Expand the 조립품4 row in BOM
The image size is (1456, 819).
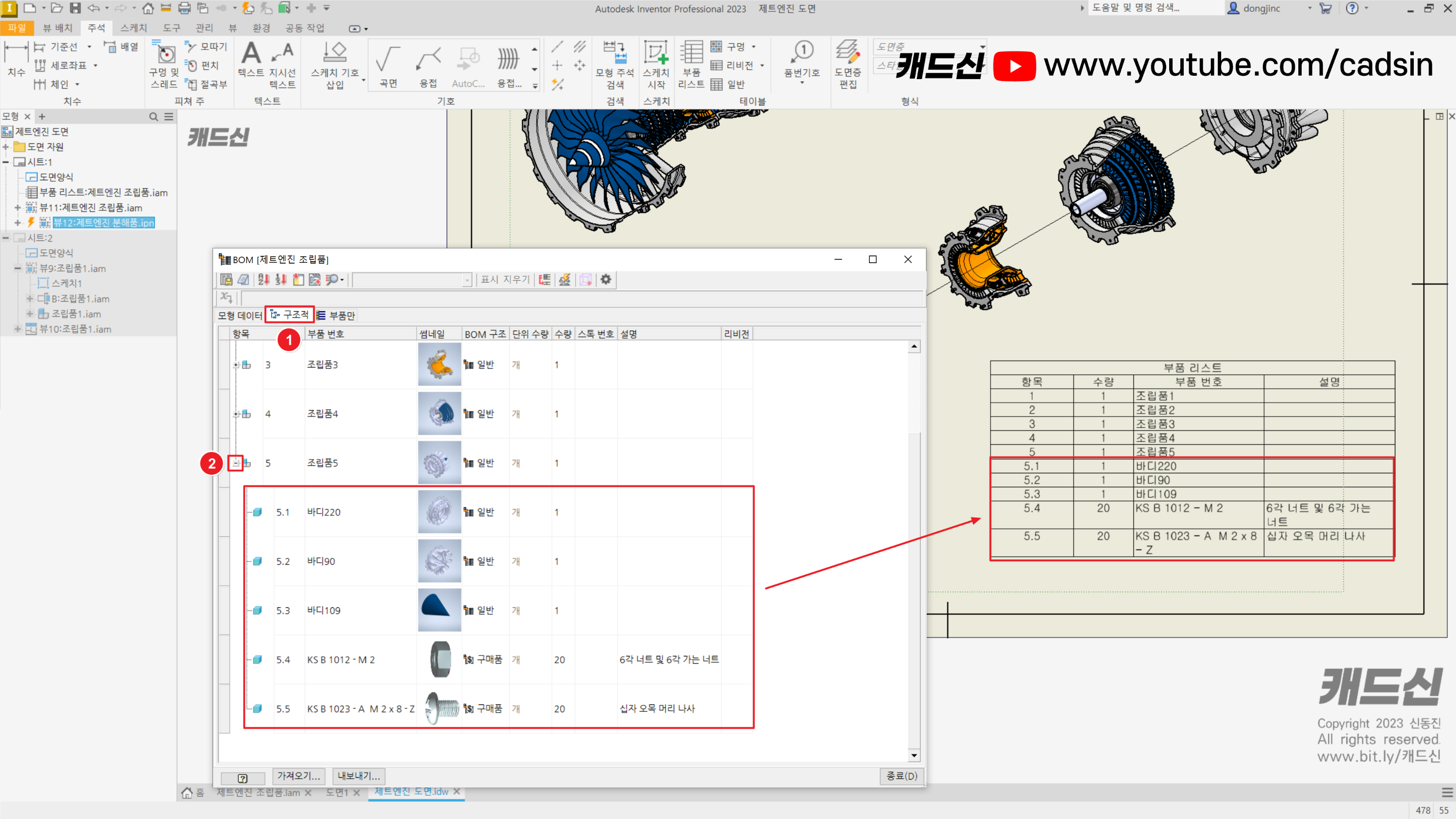(236, 414)
